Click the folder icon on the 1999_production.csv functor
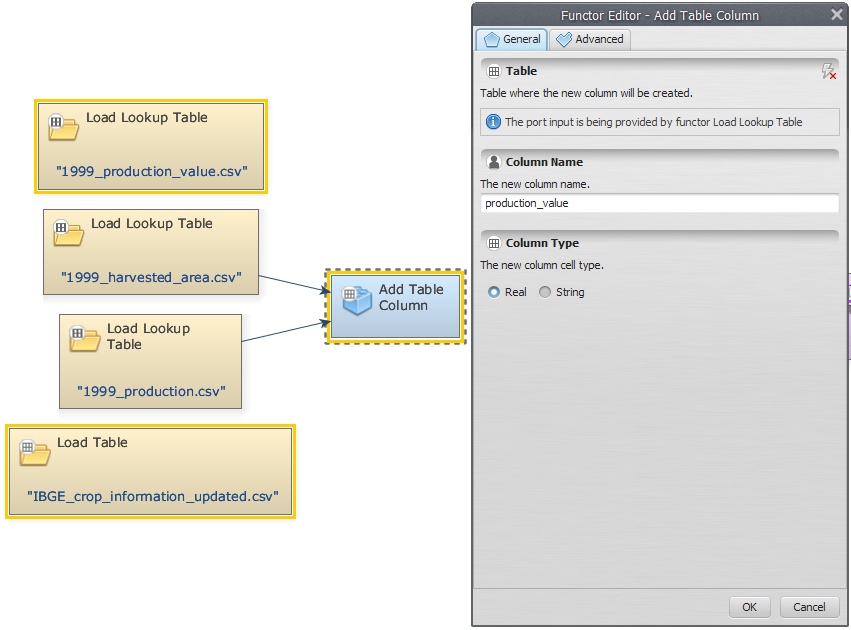The height and width of the screenshot is (630, 851). tap(84, 338)
